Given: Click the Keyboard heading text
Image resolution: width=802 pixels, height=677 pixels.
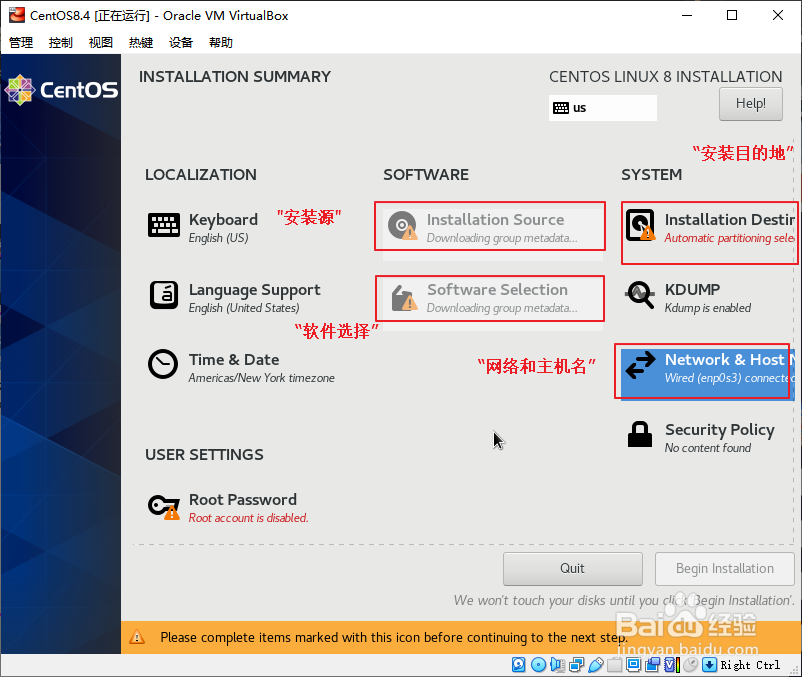Looking at the screenshot, I should pos(223,220).
